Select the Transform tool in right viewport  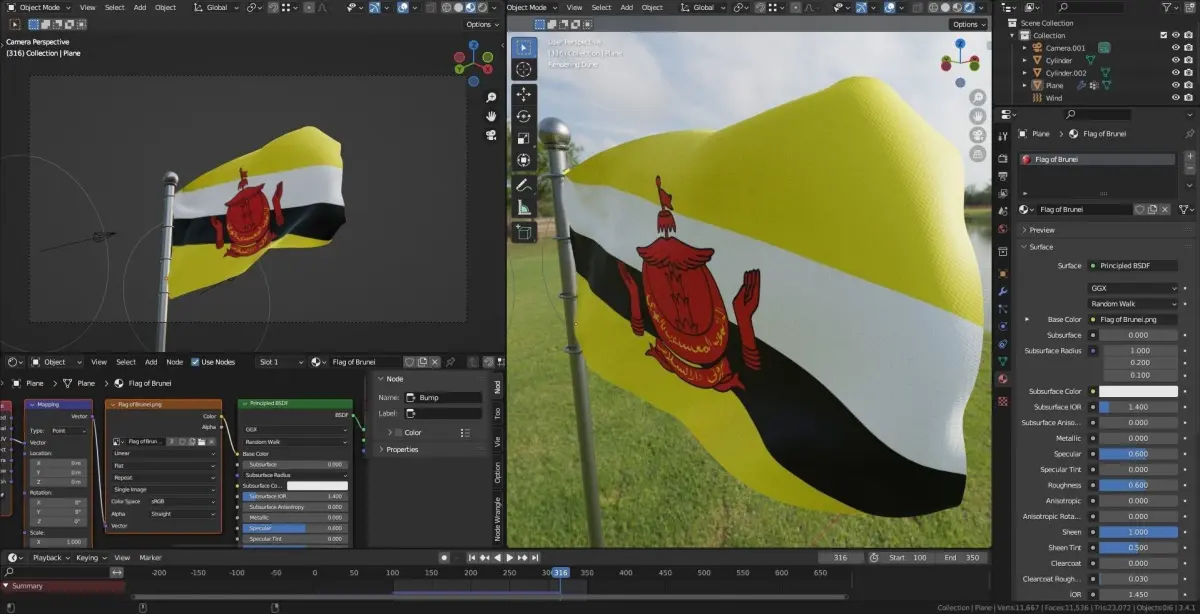tap(524, 160)
